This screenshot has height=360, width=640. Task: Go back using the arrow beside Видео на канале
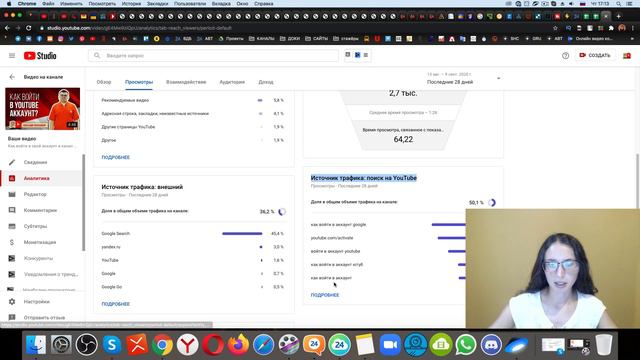click(12, 77)
